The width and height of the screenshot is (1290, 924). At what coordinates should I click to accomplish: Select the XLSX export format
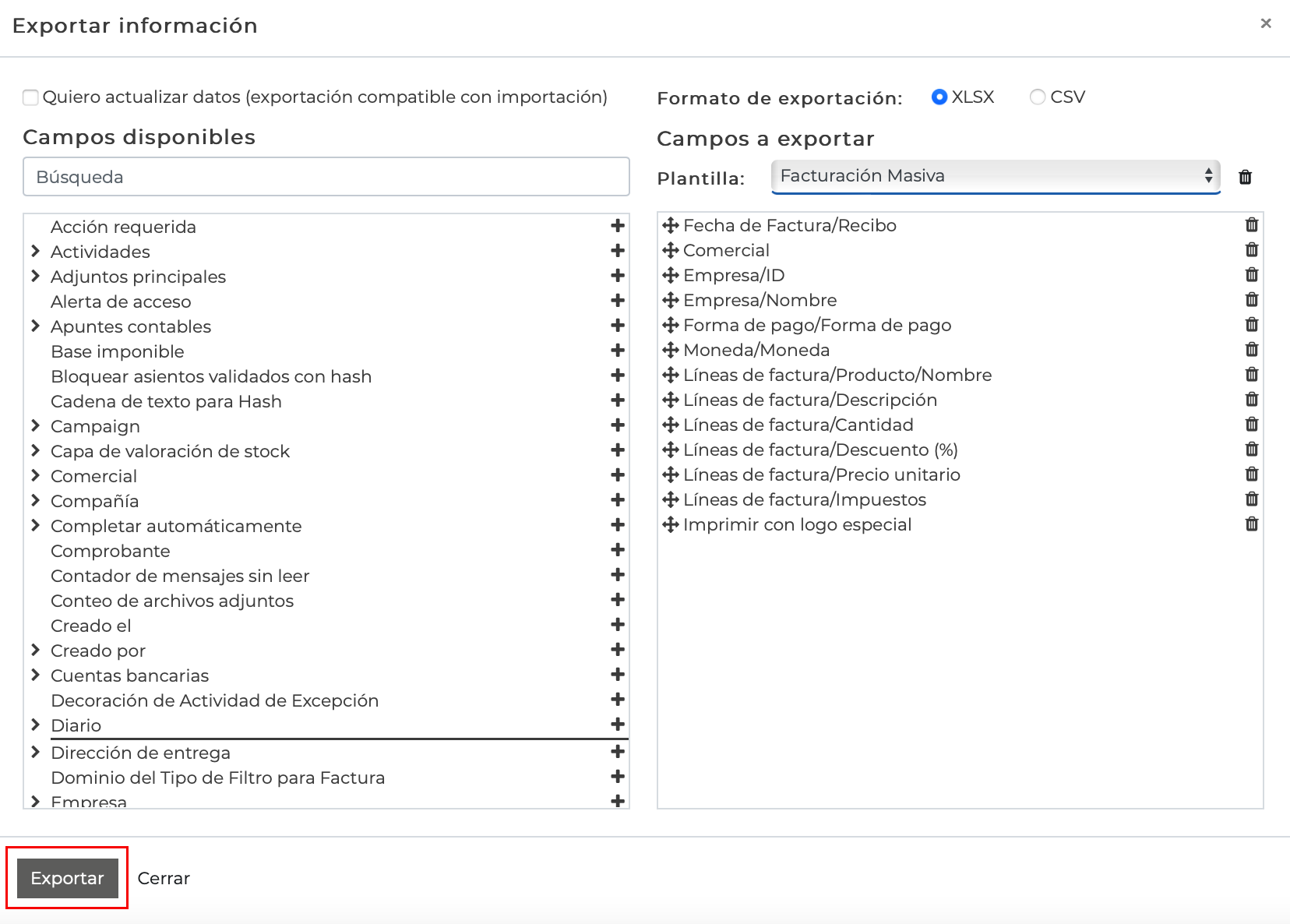click(x=940, y=97)
